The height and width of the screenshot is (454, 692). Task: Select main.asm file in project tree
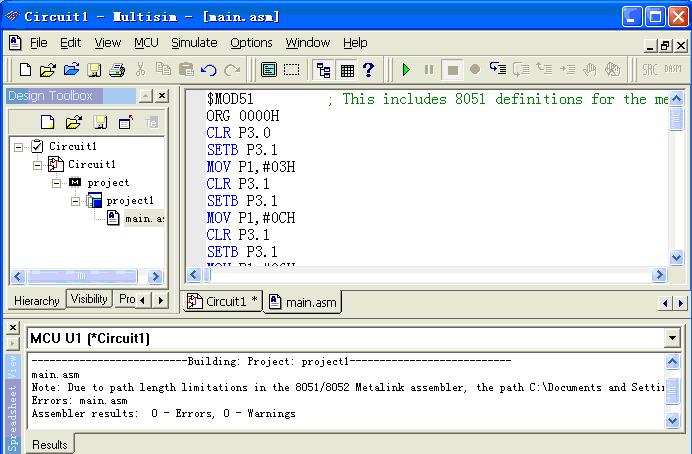143,219
